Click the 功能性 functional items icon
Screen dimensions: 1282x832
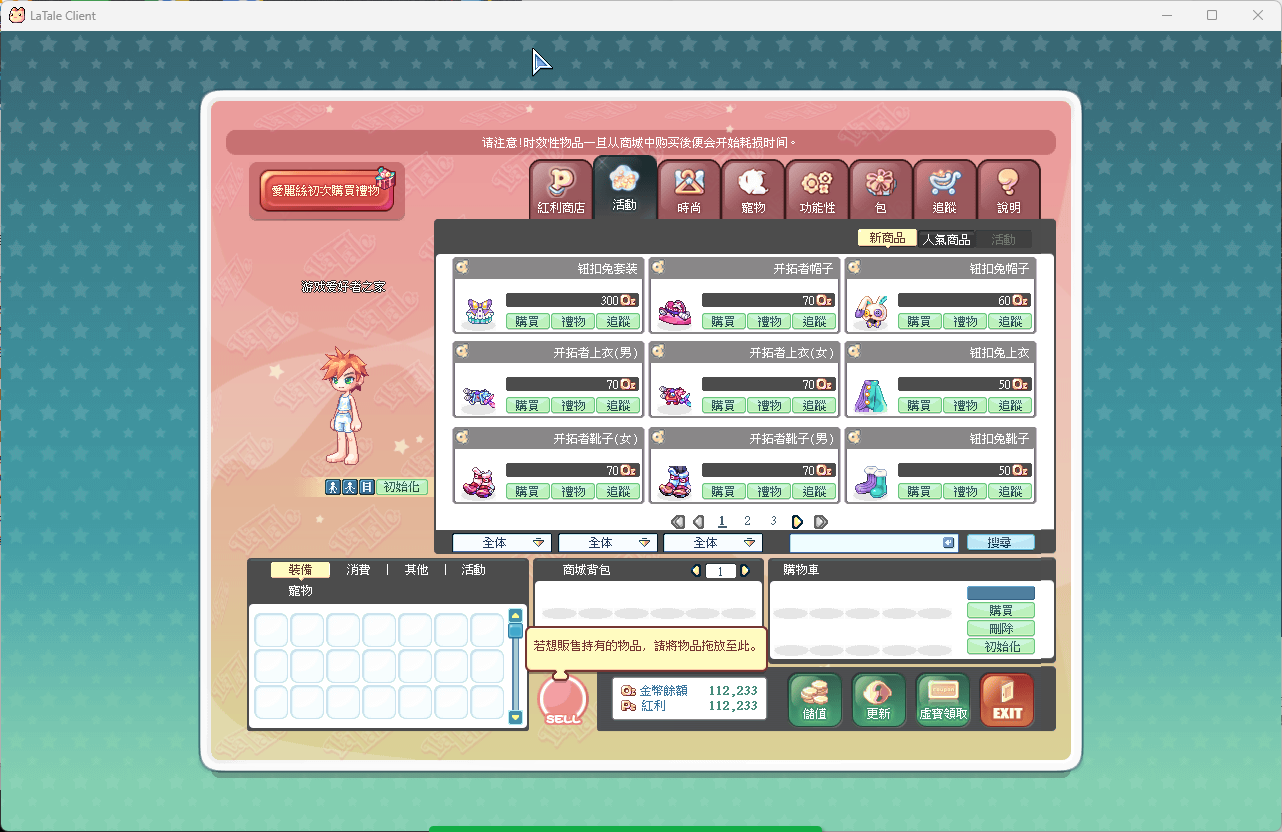pos(817,190)
